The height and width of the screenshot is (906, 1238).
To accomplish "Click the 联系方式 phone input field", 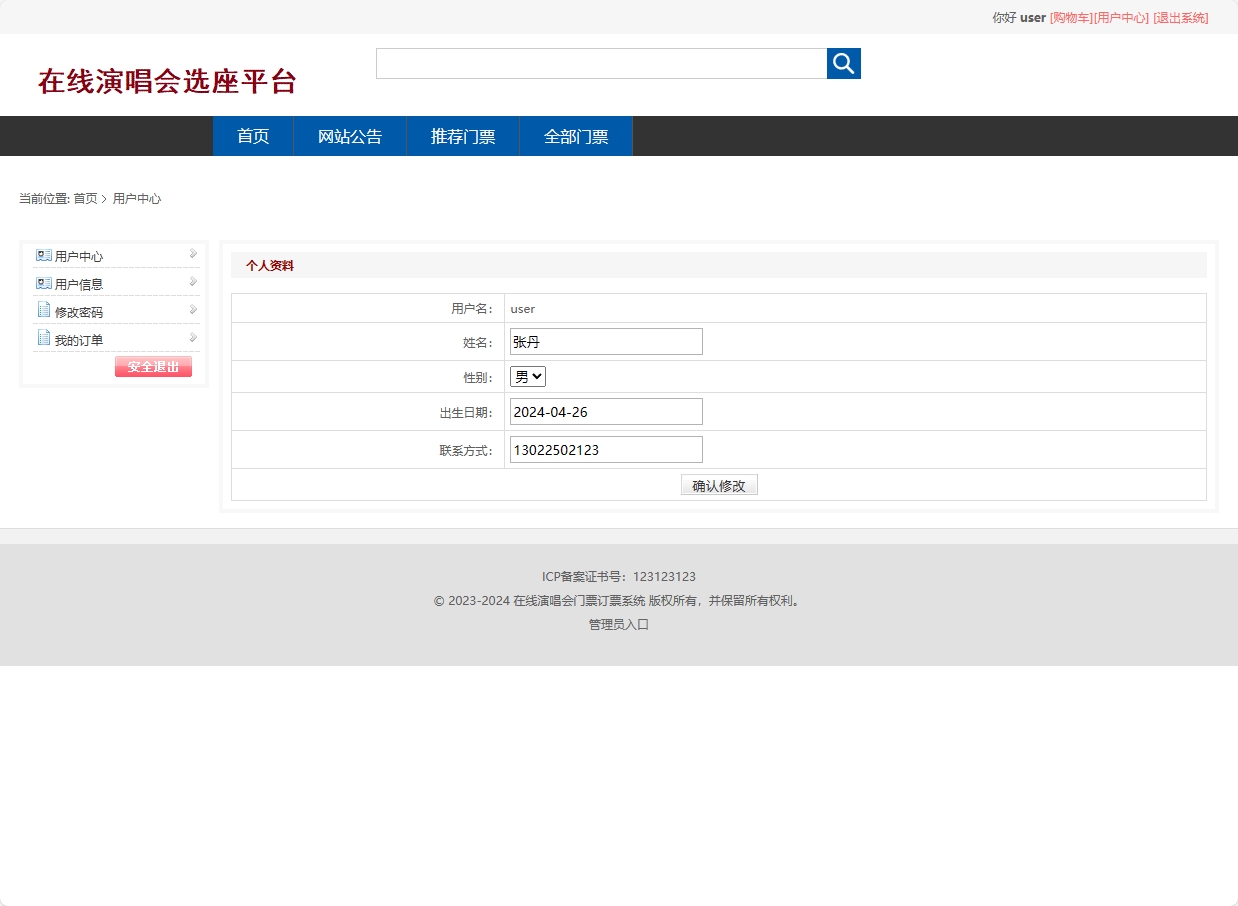I will tap(605, 449).
